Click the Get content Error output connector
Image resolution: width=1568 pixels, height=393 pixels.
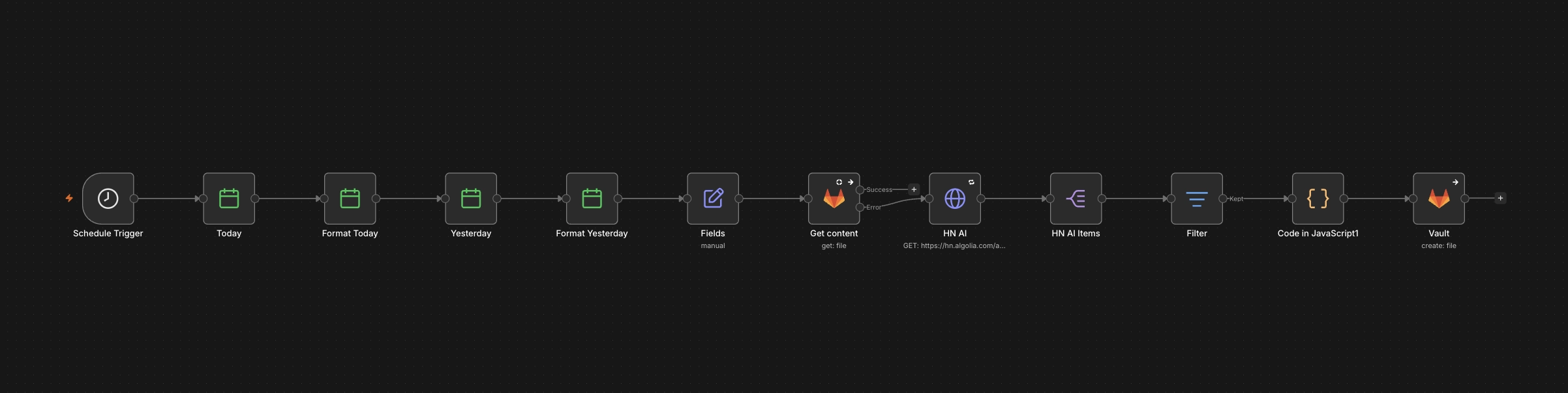860,207
